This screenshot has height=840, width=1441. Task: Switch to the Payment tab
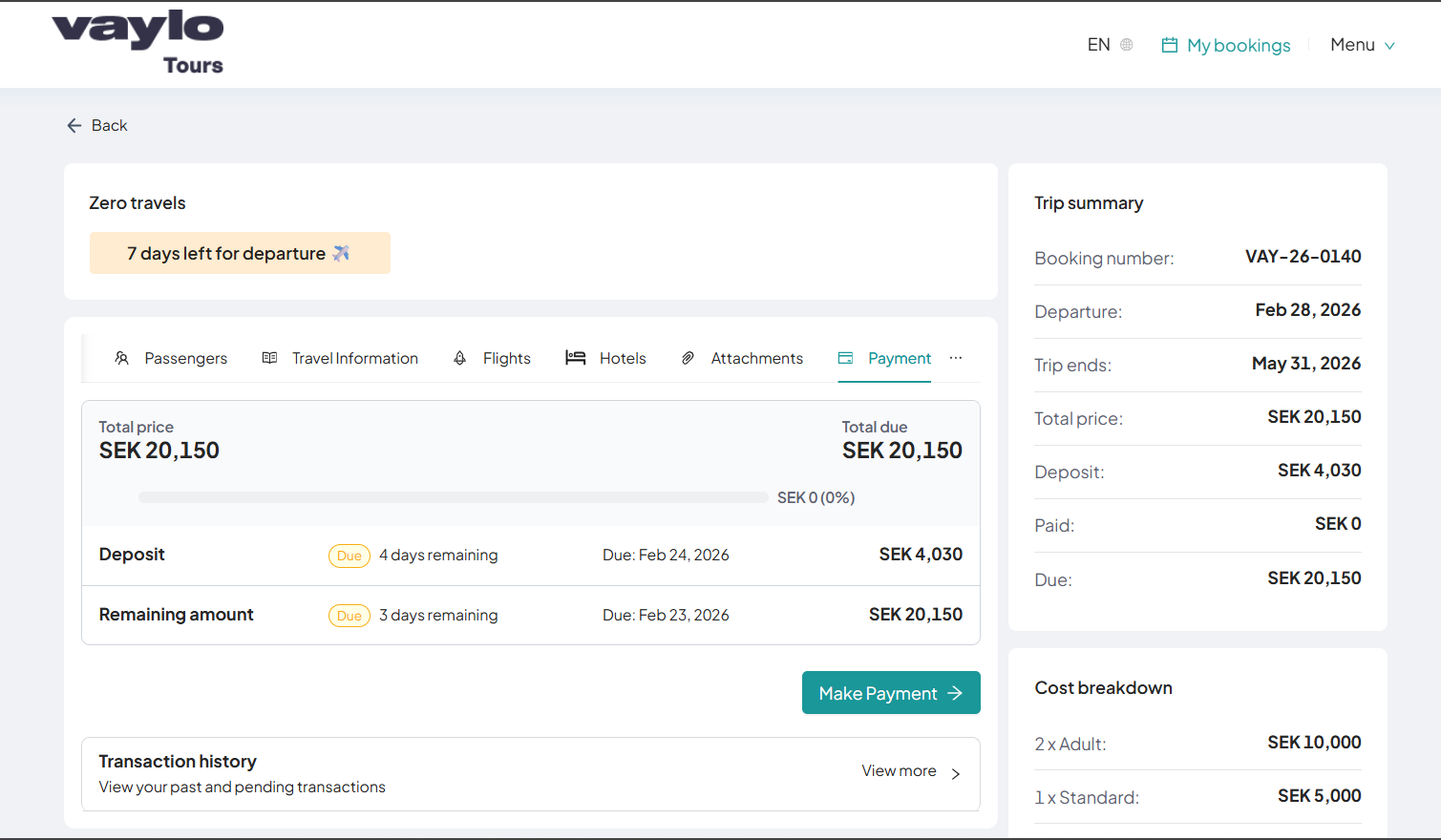pos(899,357)
